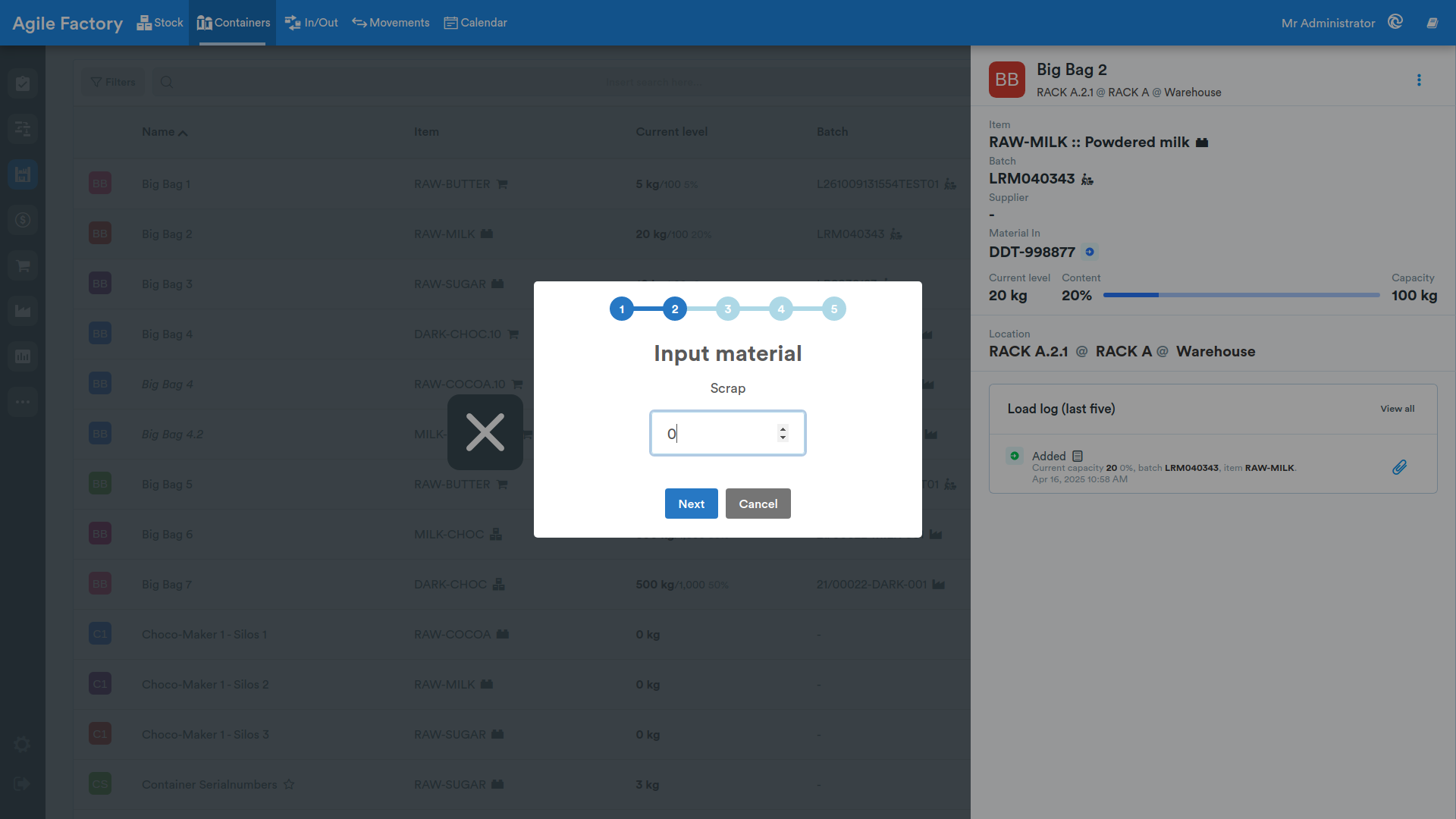The image size is (1456, 819).
Task: Click the factory icon beside Powdered milk
Action: click(x=1202, y=143)
